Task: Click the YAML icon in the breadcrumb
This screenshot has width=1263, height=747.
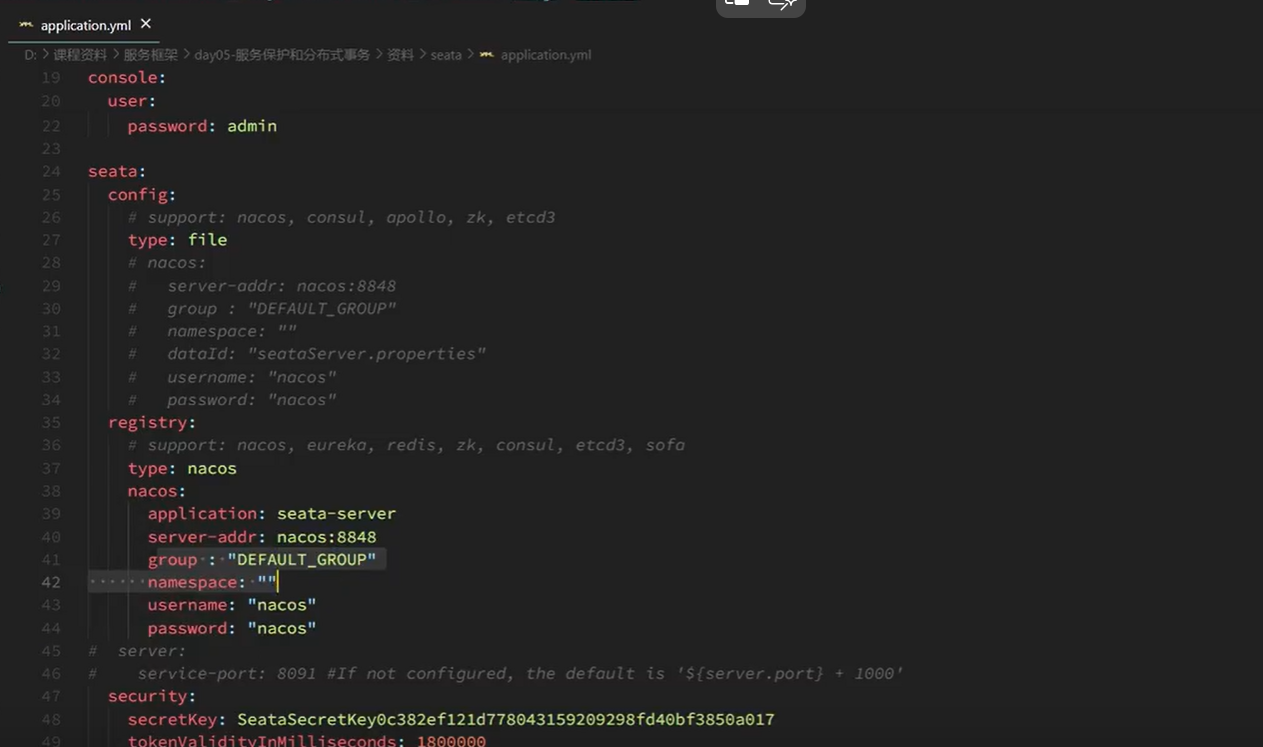Action: pyautogui.click(x=487, y=55)
